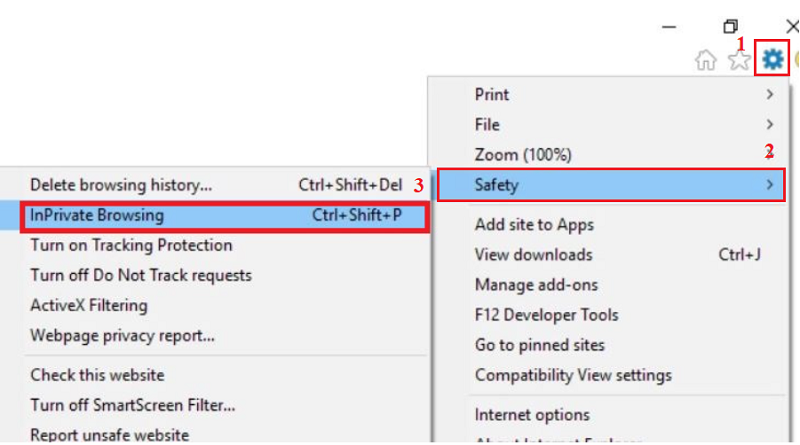
Task: Open View downloads
Action: tap(534, 255)
